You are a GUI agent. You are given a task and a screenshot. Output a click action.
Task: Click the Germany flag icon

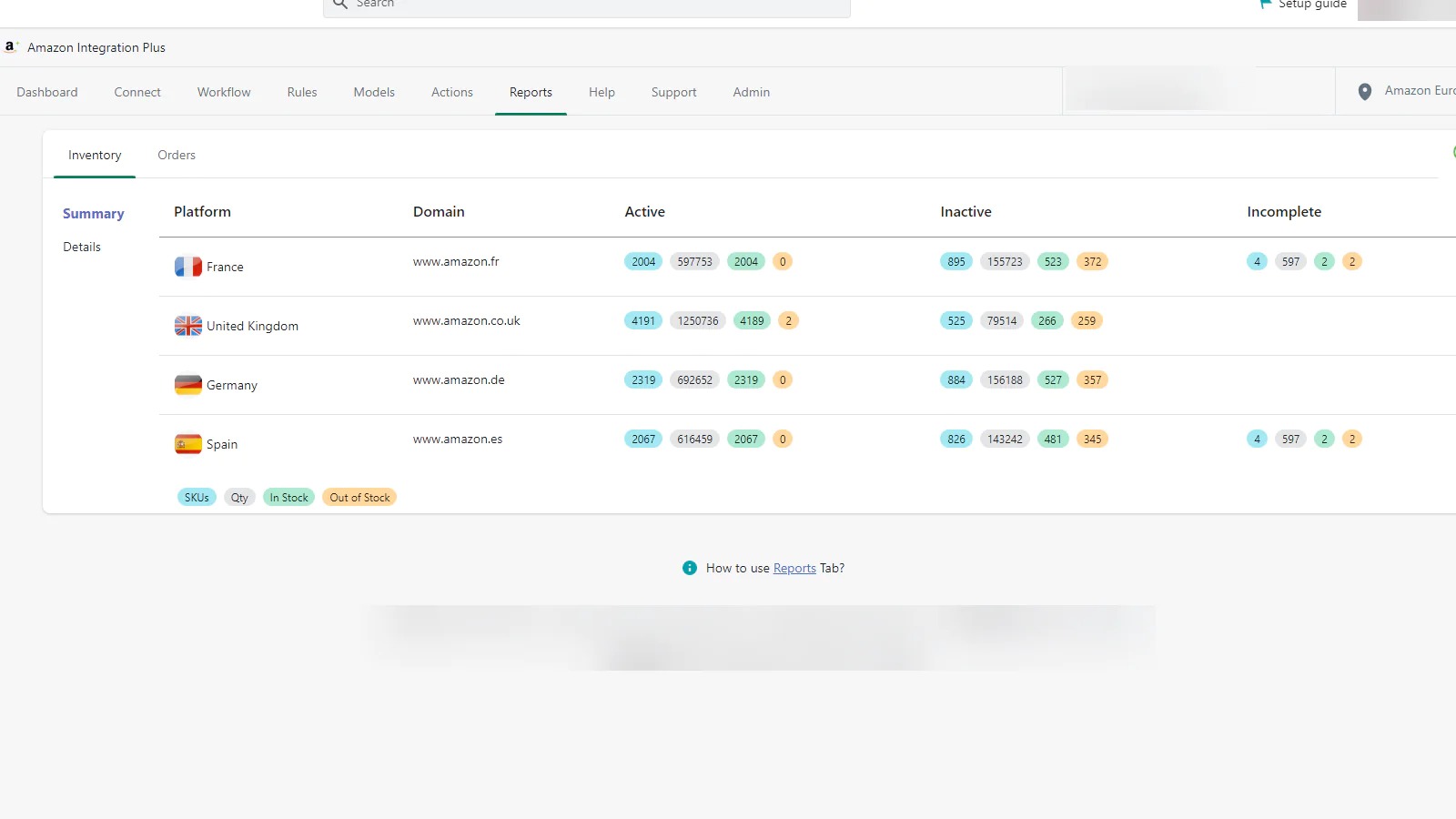[x=188, y=385]
